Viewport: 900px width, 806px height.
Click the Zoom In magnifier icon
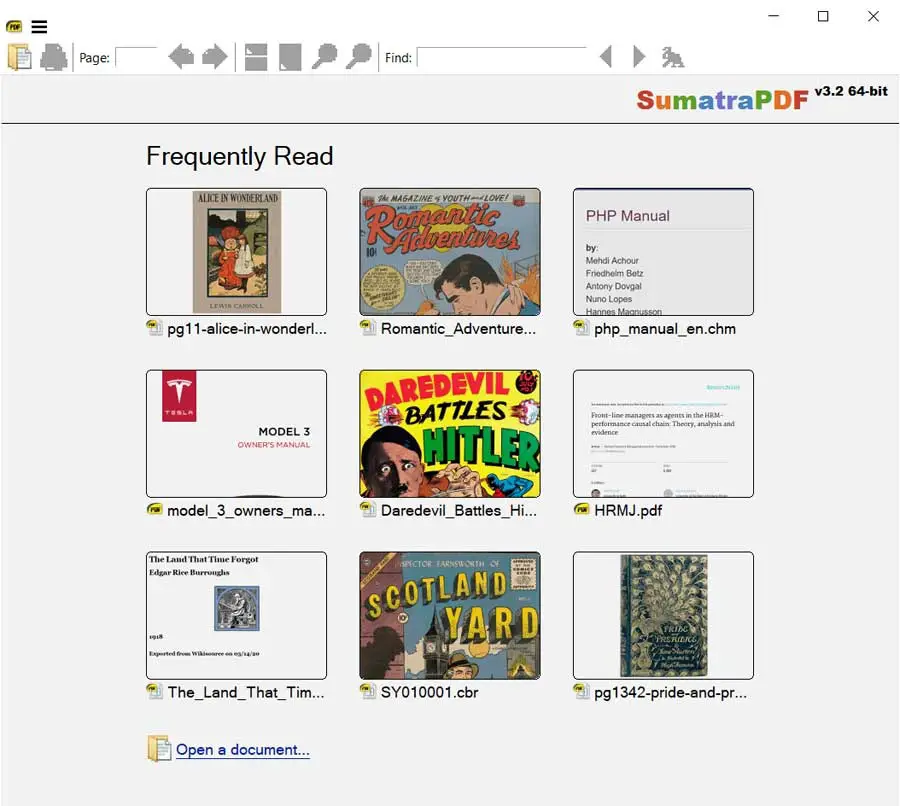tap(358, 57)
